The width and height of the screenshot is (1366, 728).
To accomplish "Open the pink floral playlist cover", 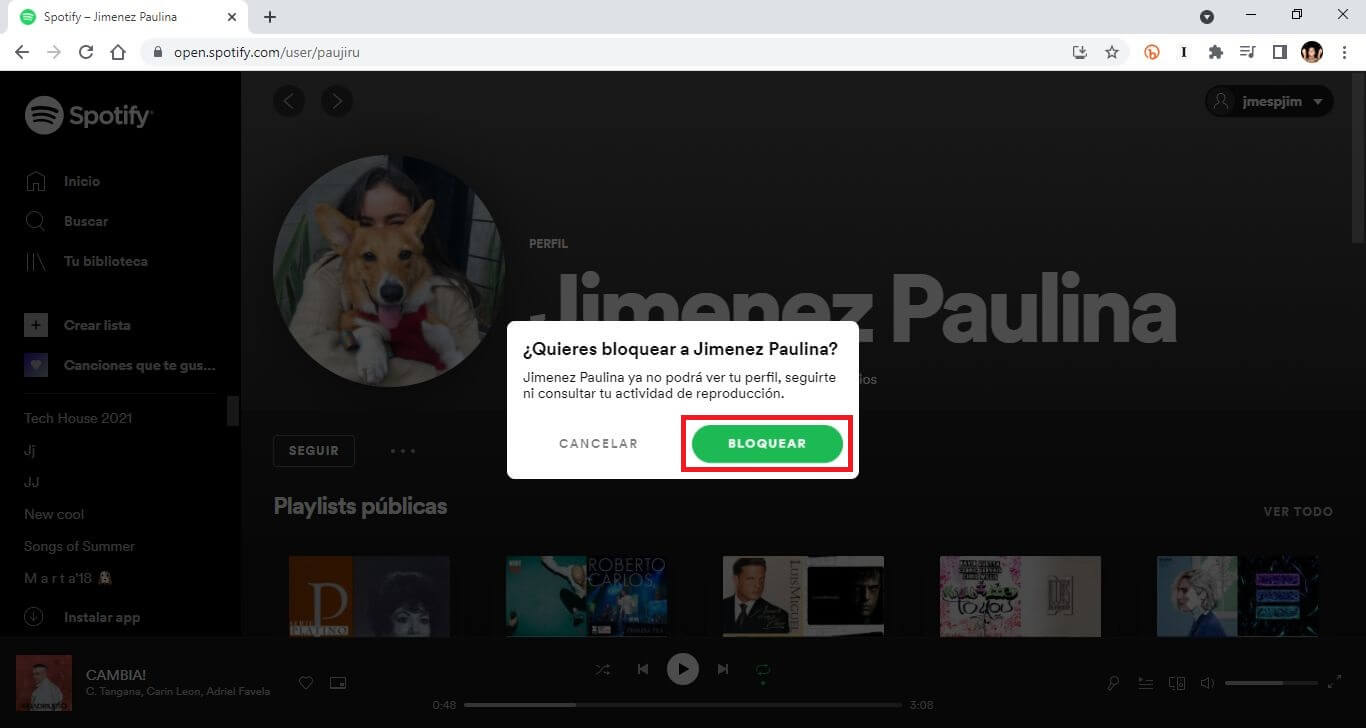I will coord(1020,596).
